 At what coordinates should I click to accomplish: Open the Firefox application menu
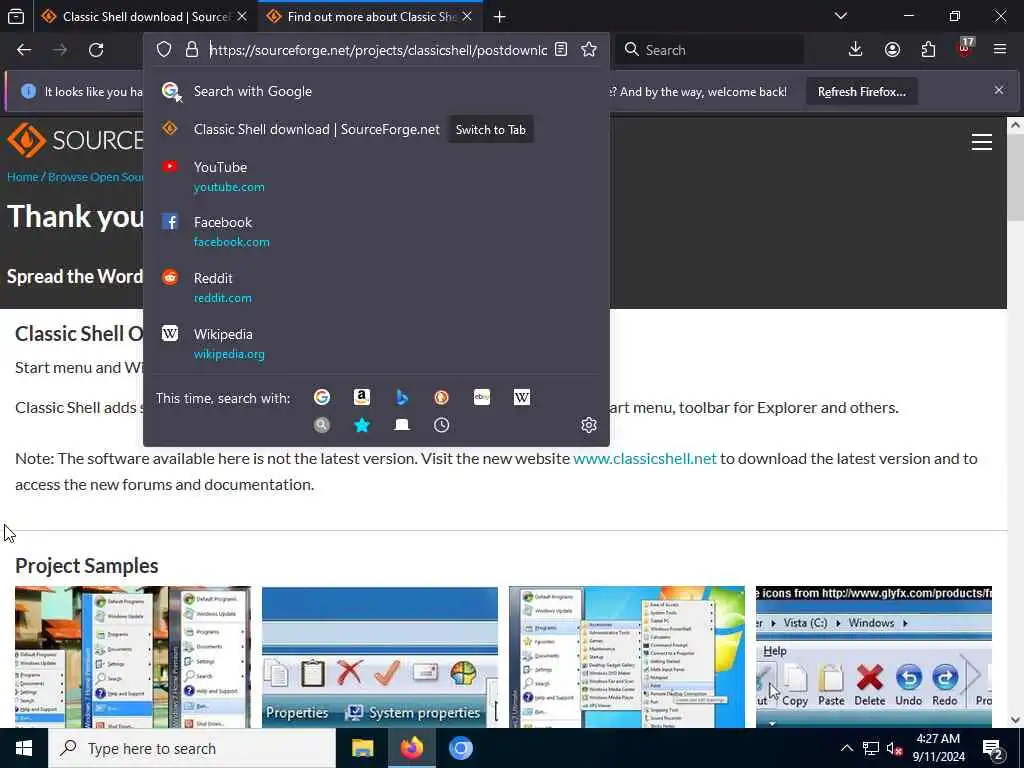[x=1000, y=50]
